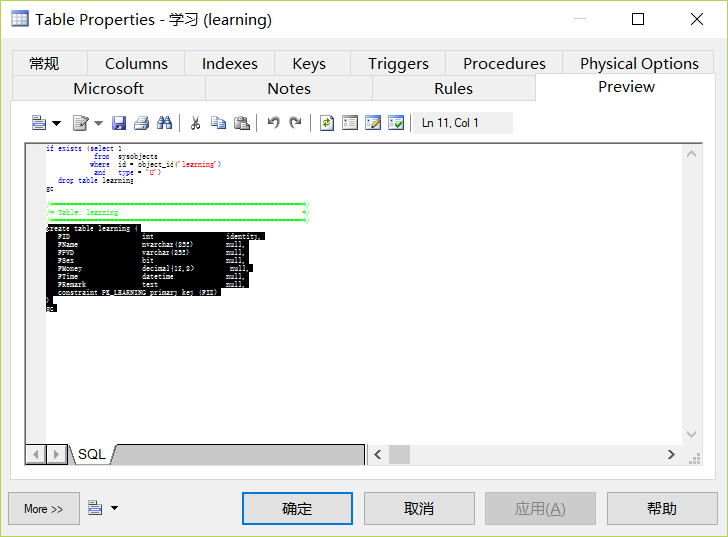Screen dimensions: 728x537
Task: Confirm with the 确定 button
Action: click(297, 509)
